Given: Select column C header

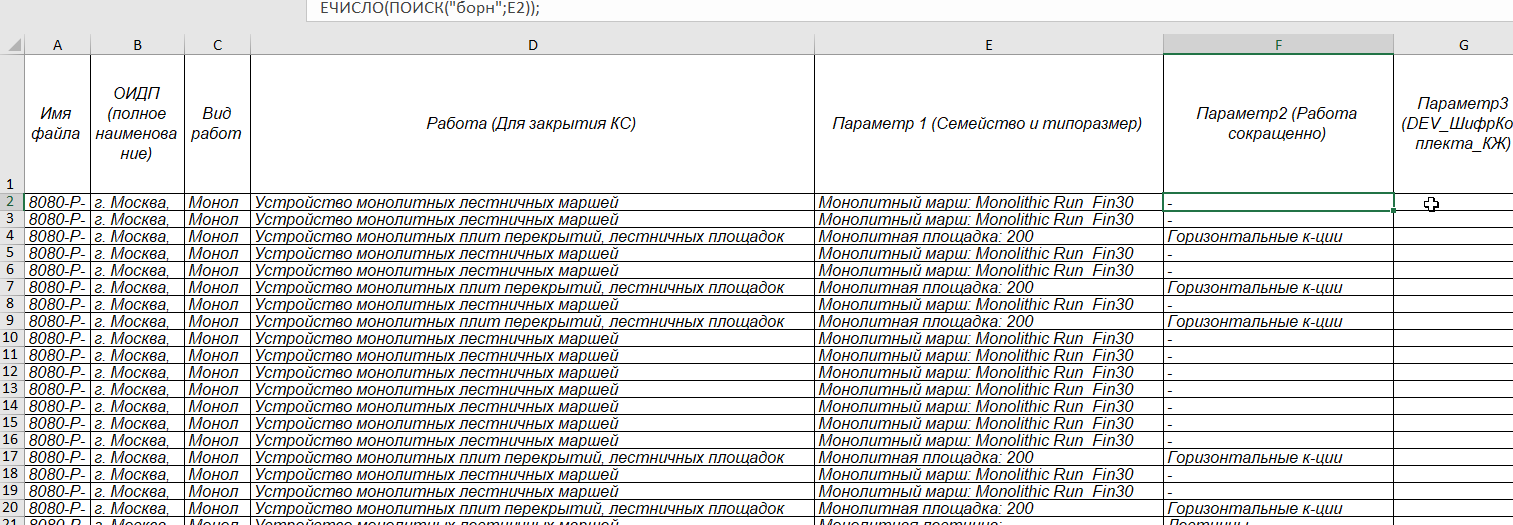Looking at the screenshot, I should (x=217, y=45).
